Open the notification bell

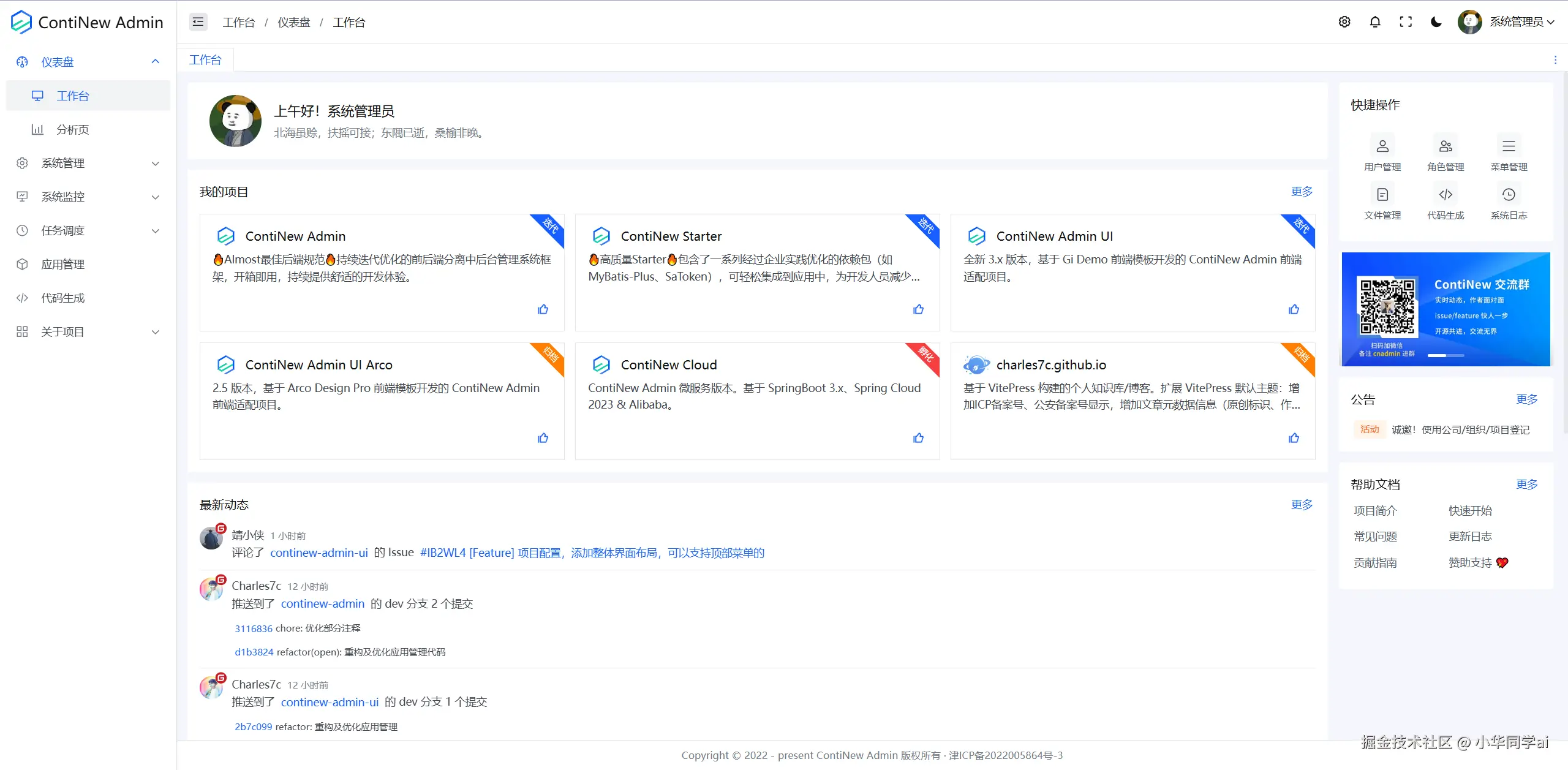click(1375, 22)
